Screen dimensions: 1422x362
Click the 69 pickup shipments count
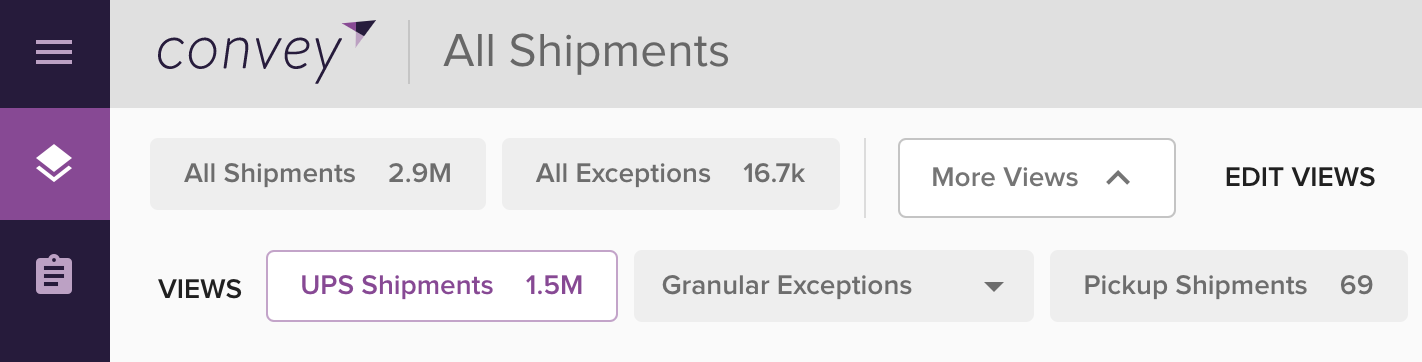[x=1356, y=286]
